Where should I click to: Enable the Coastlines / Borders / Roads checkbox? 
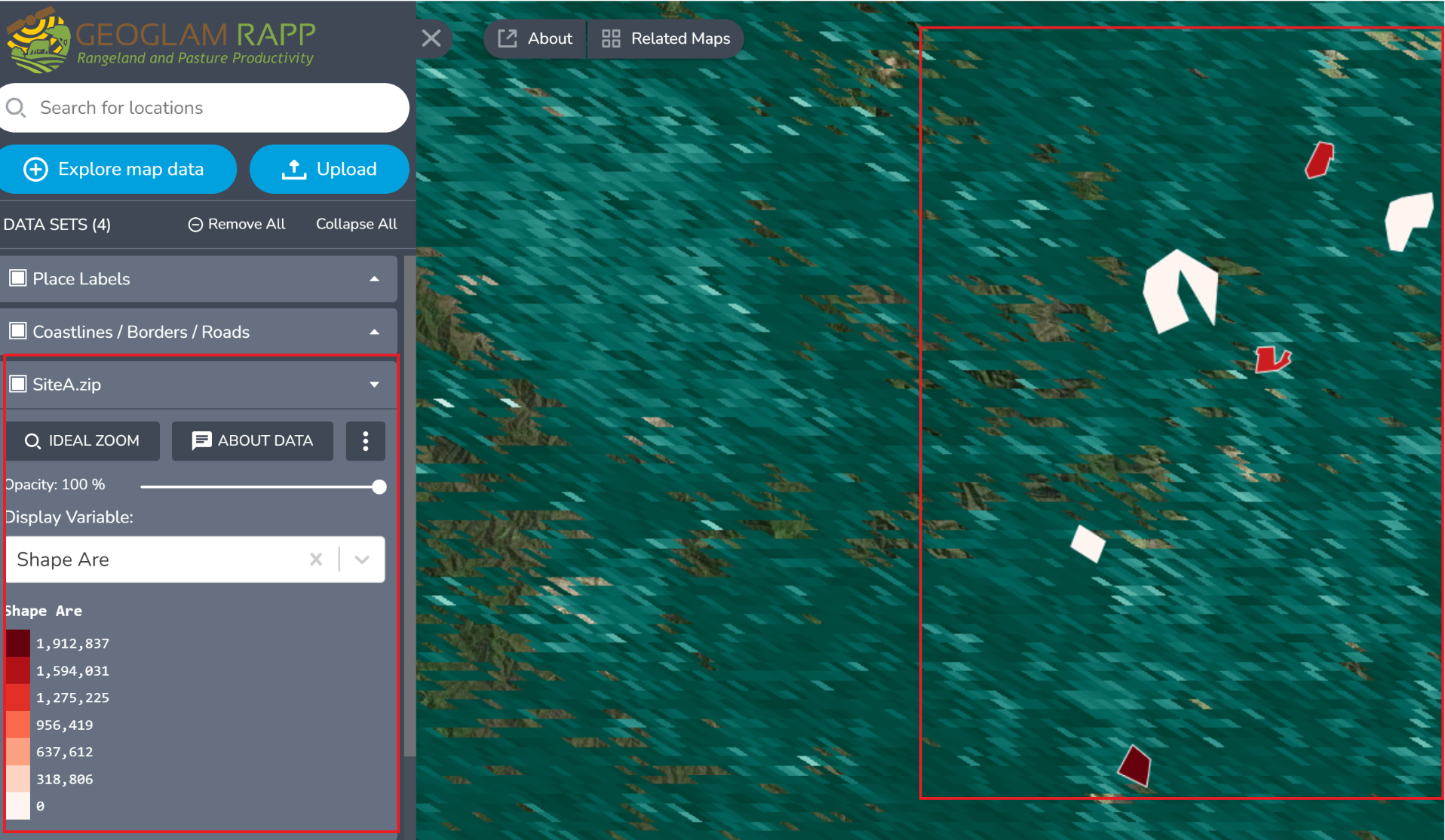coord(18,332)
